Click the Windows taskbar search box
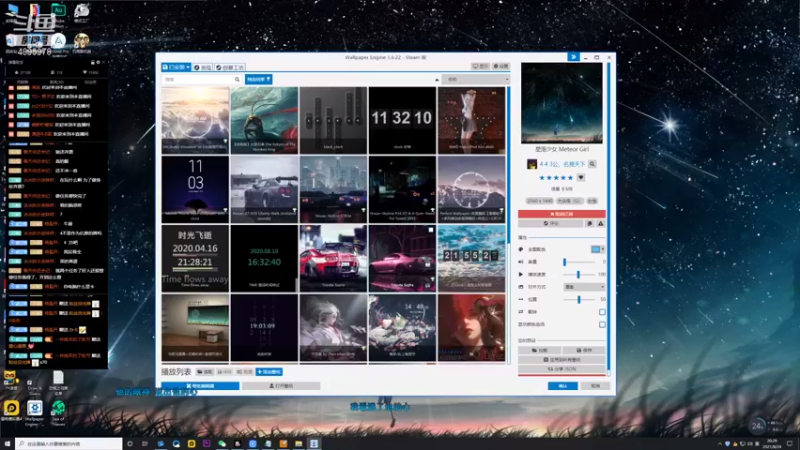800x450 pixels. pyautogui.click(x=69, y=444)
